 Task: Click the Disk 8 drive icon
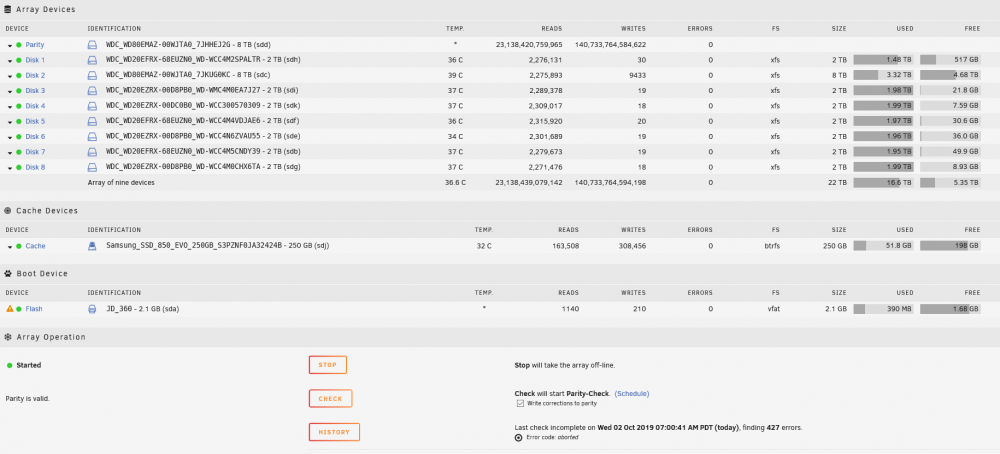pyautogui.click(x=92, y=168)
